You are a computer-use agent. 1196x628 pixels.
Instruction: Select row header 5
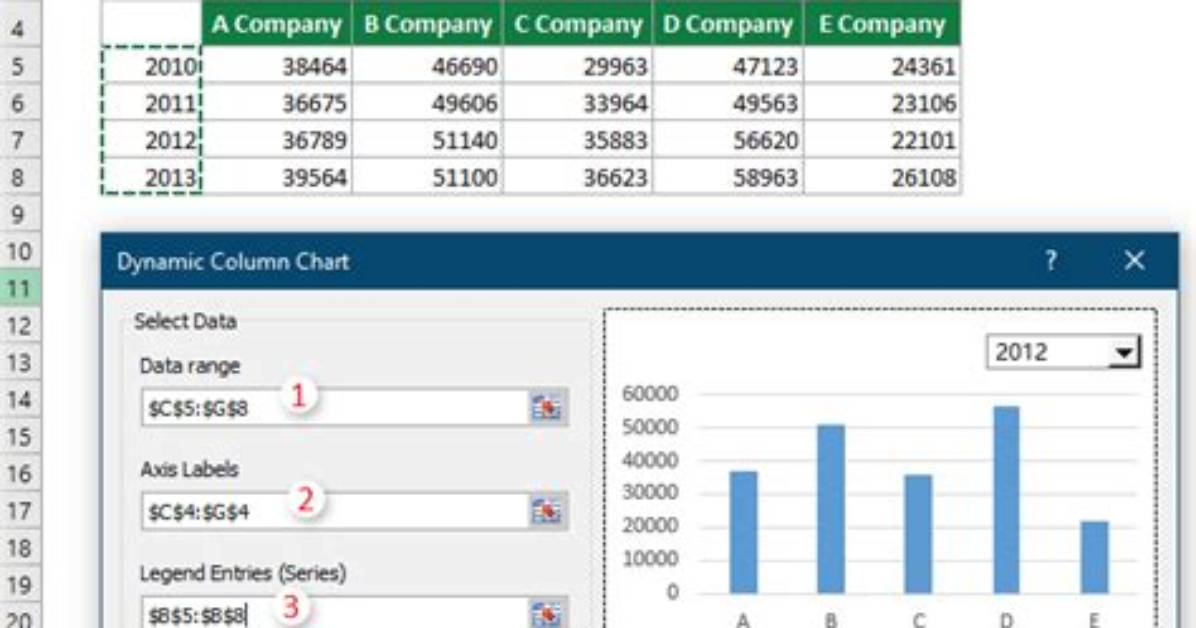[x=19, y=66]
